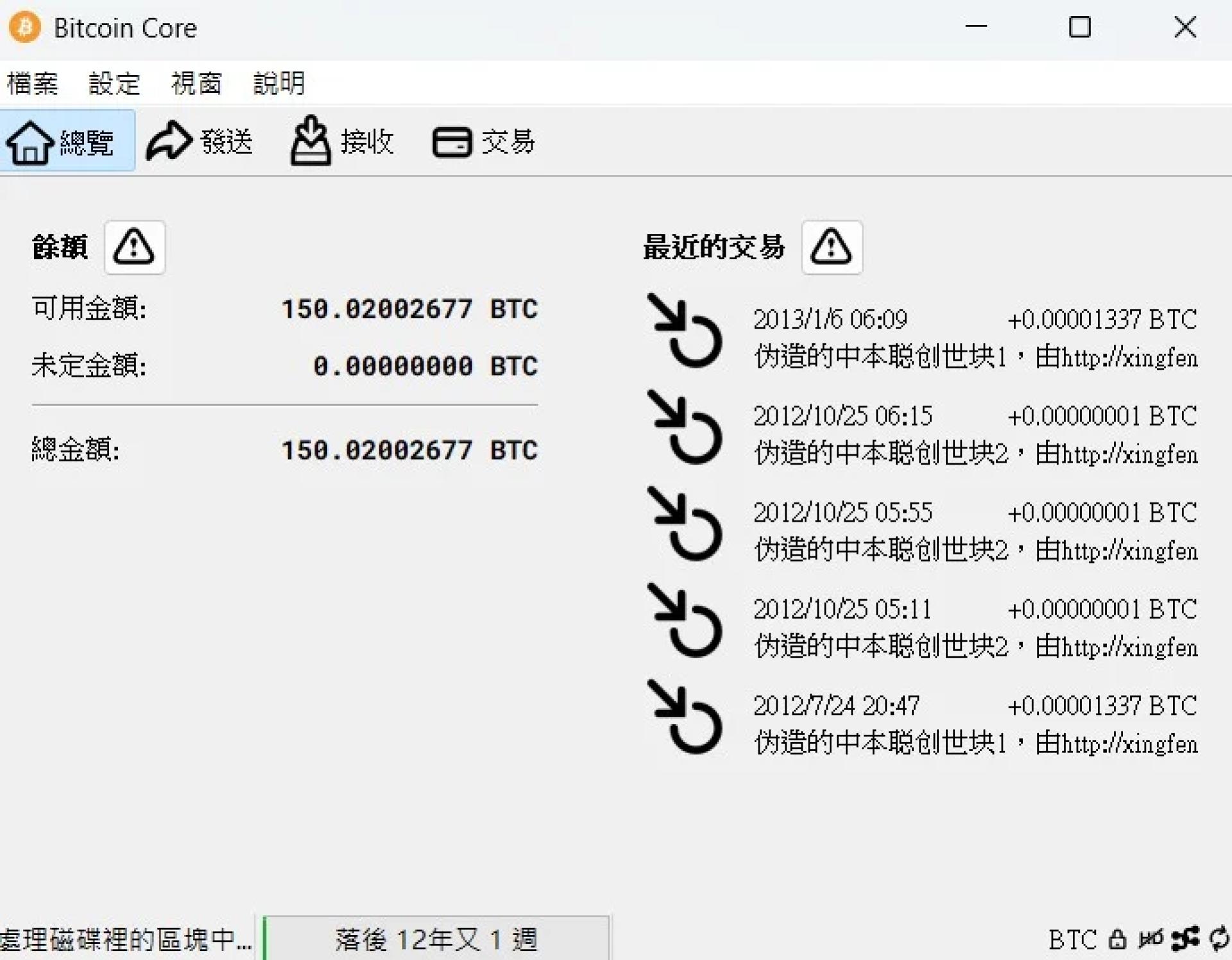The height and width of the screenshot is (960, 1232).
Task: Click the BTC unit selector in status bar
Action: click(1073, 940)
